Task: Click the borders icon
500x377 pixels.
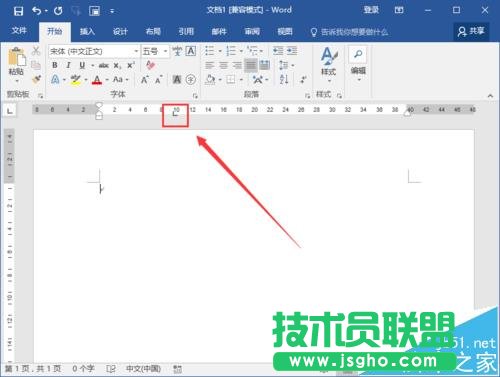Action: tap(231, 79)
